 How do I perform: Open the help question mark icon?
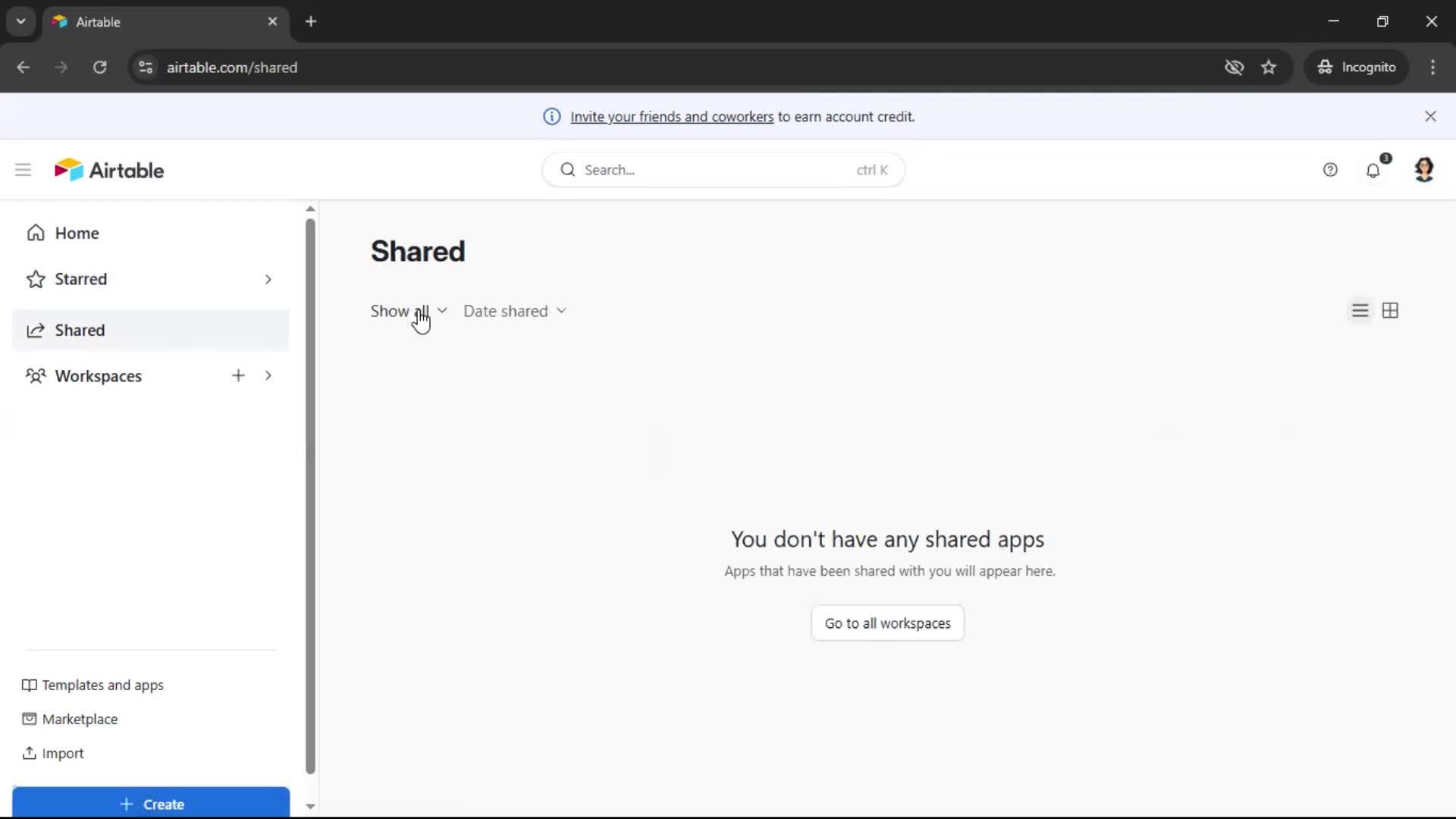coord(1330,170)
